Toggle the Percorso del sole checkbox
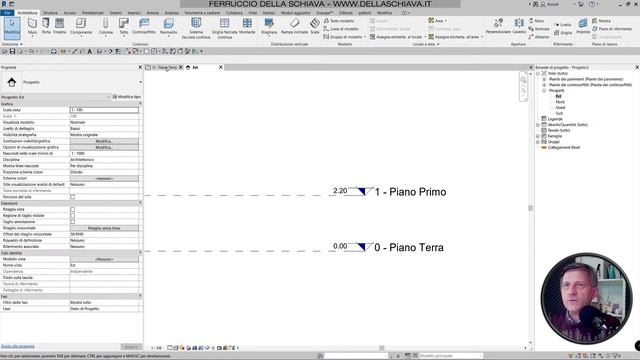The width and height of the screenshot is (640, 360). click(73, 197)
